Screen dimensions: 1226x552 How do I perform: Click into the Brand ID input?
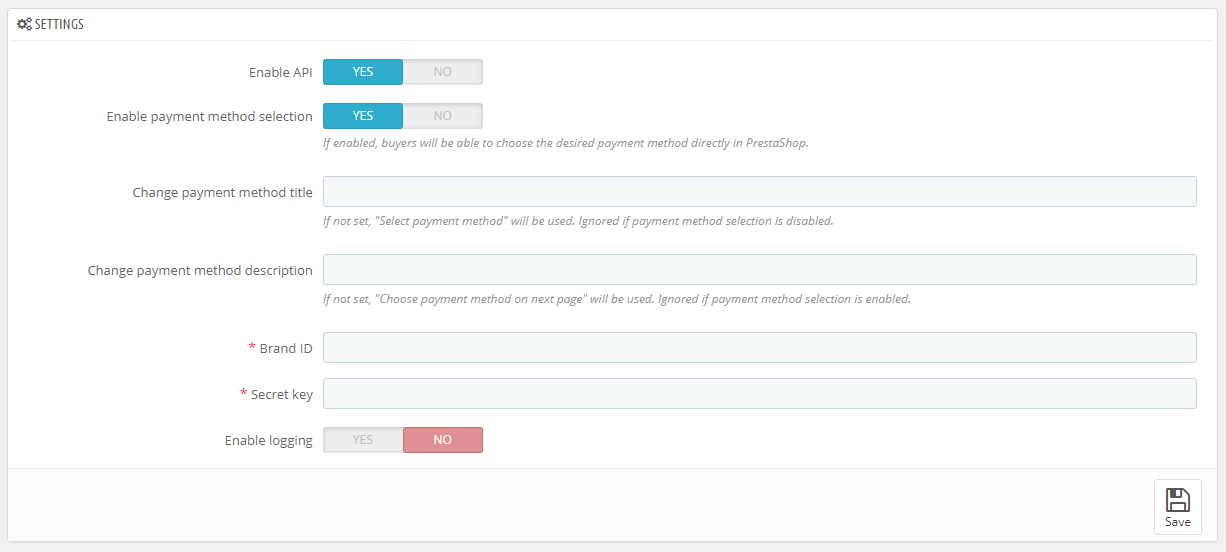tap(760, 348)
